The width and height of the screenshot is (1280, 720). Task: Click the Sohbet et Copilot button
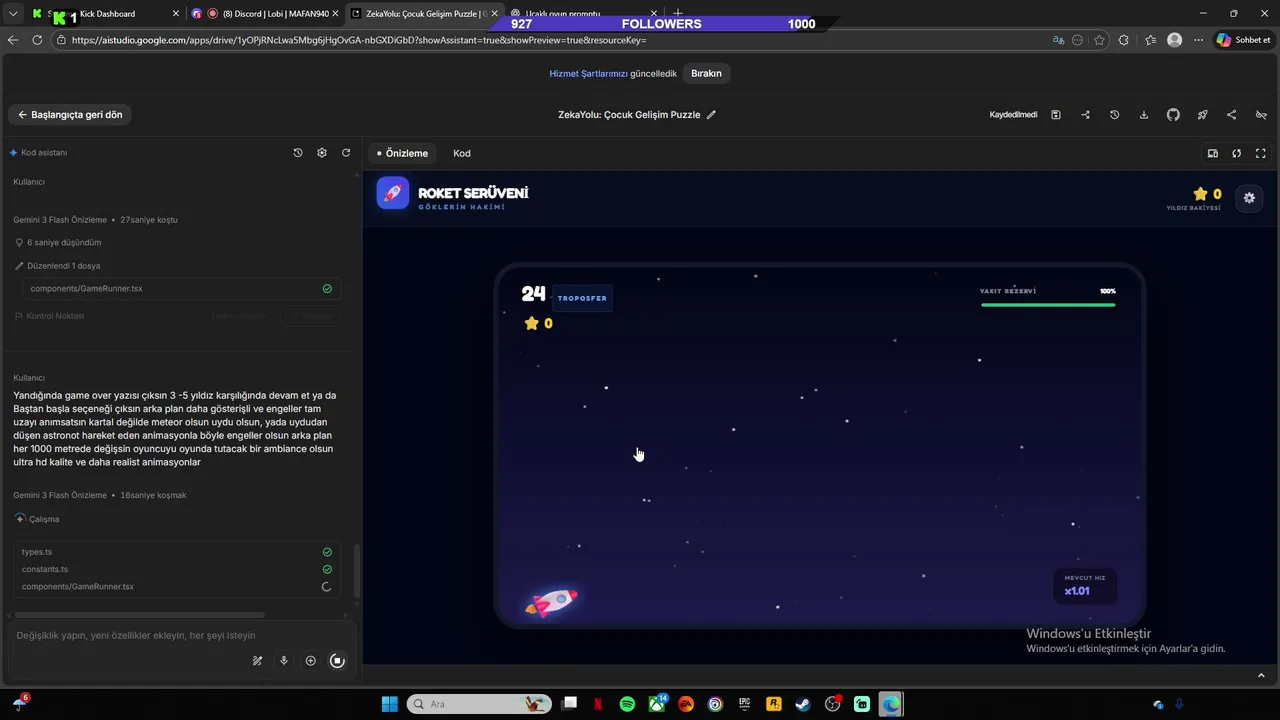tap(1243, 40)
